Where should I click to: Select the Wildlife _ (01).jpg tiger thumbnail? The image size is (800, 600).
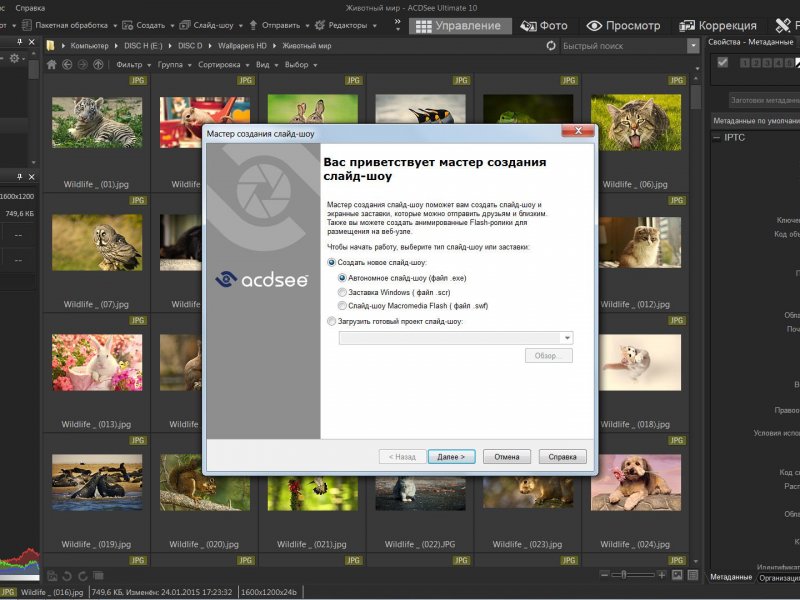(x=97, y=122)
